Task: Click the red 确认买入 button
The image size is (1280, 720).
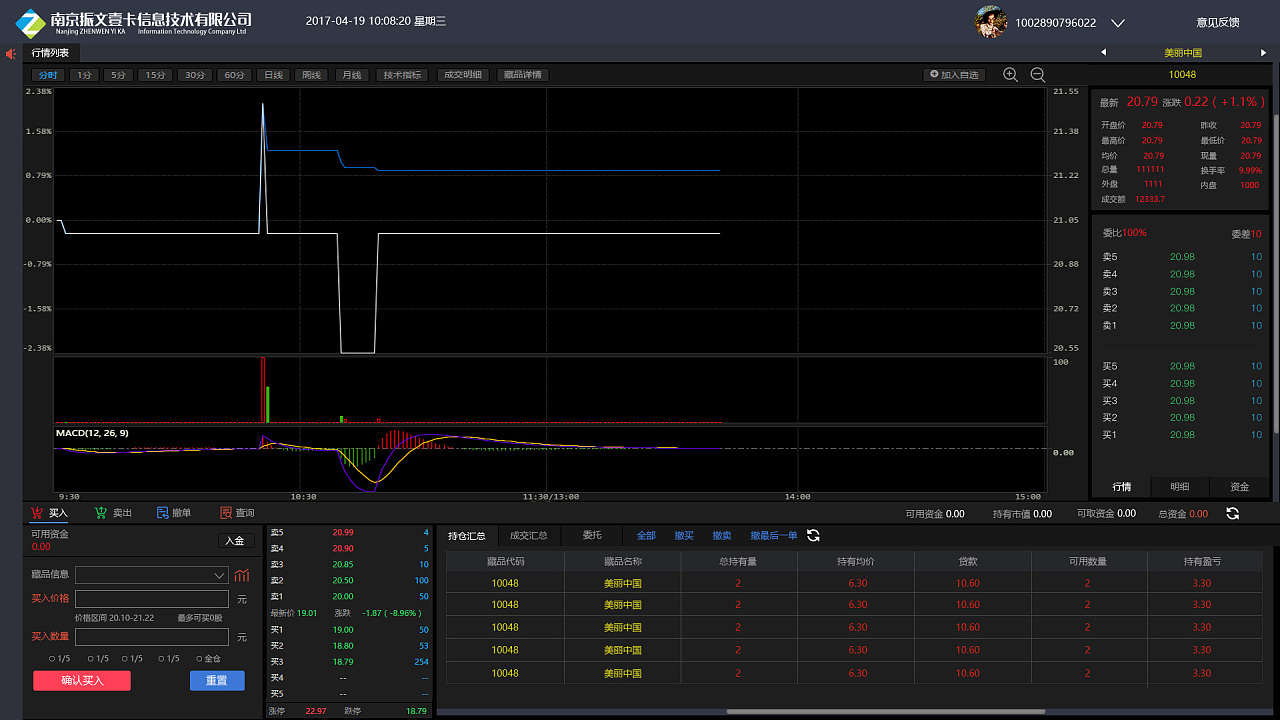Action: pos(82,681)
